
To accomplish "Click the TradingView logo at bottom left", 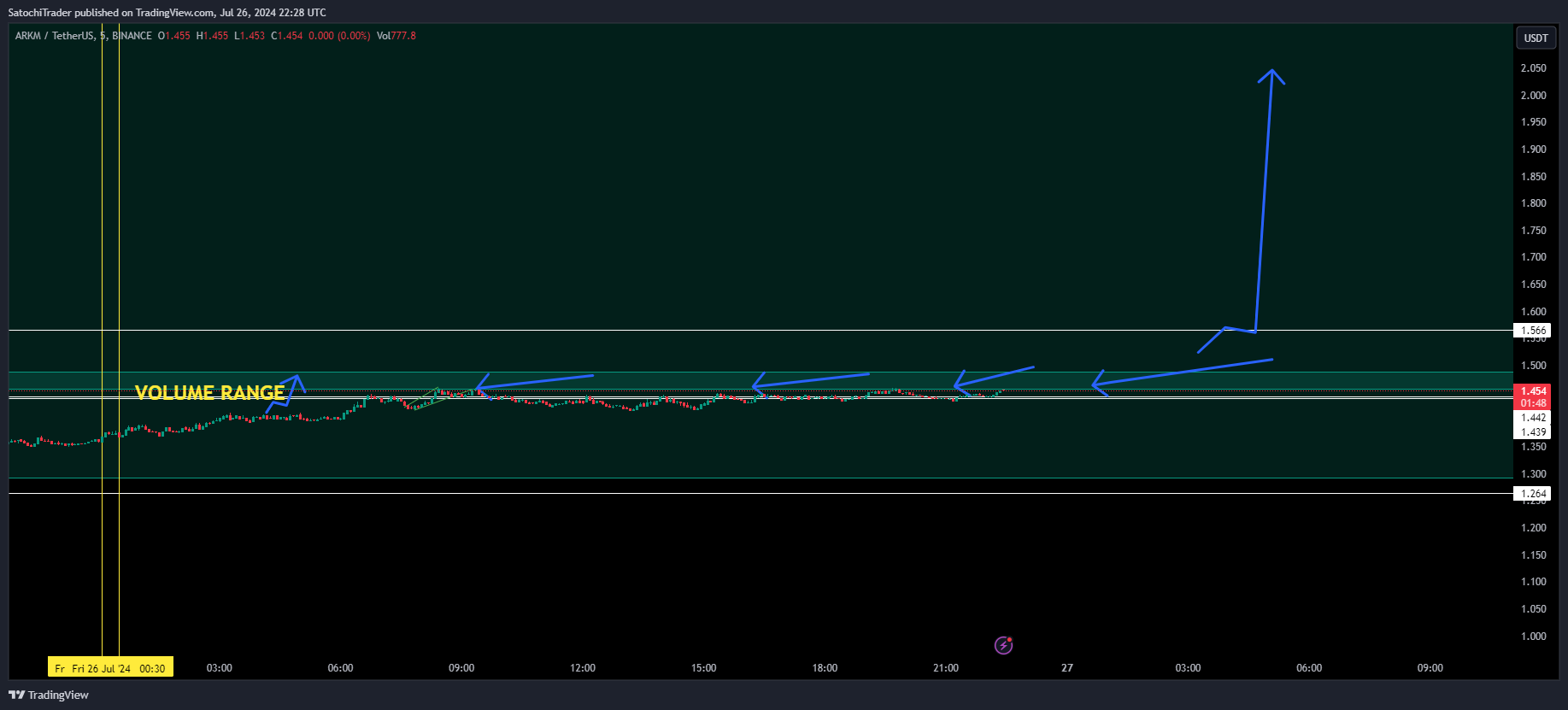I will 49,695.
